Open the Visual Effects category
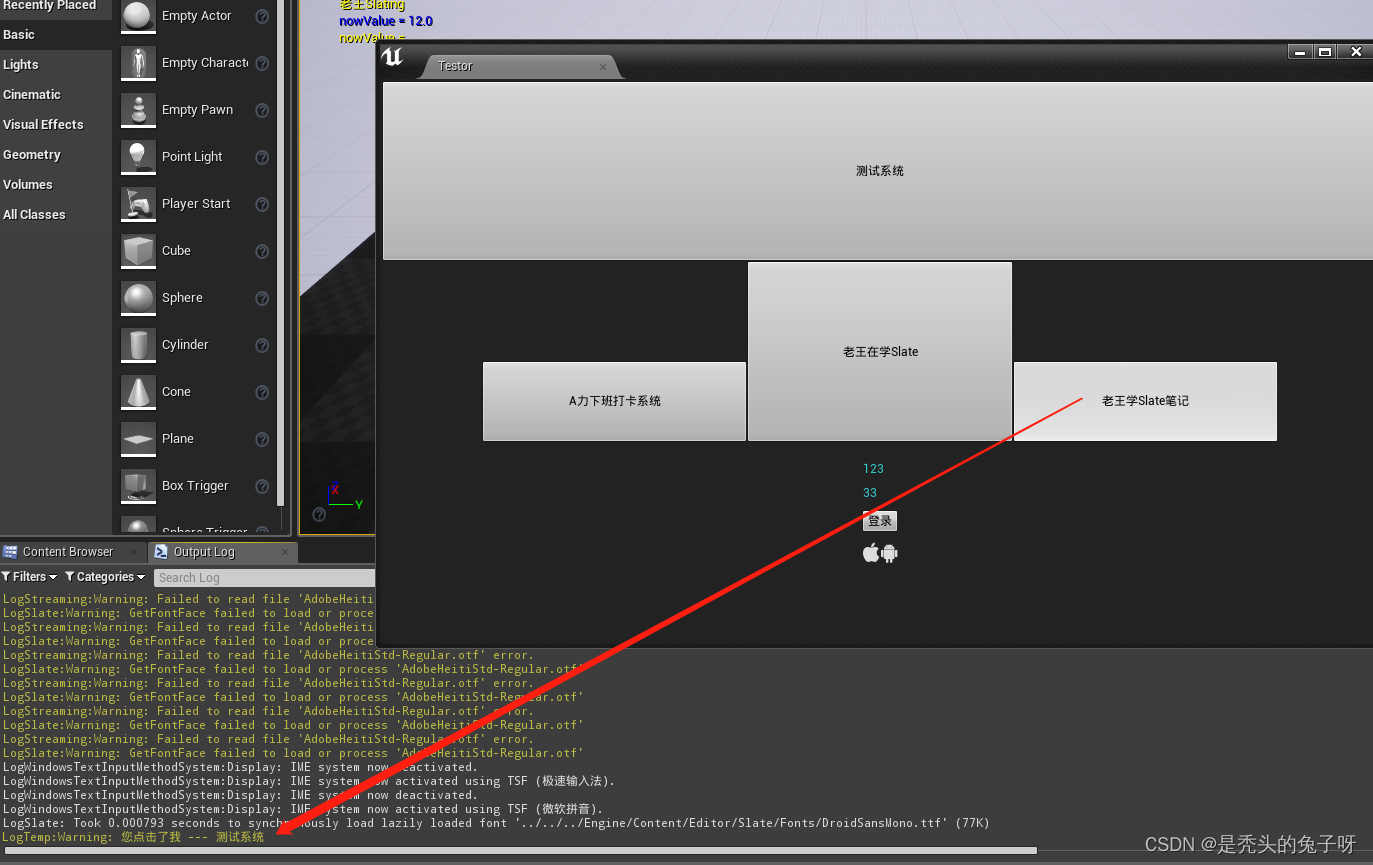The height and width of the screenshot is (865, 1373). (x=55, y=125)
